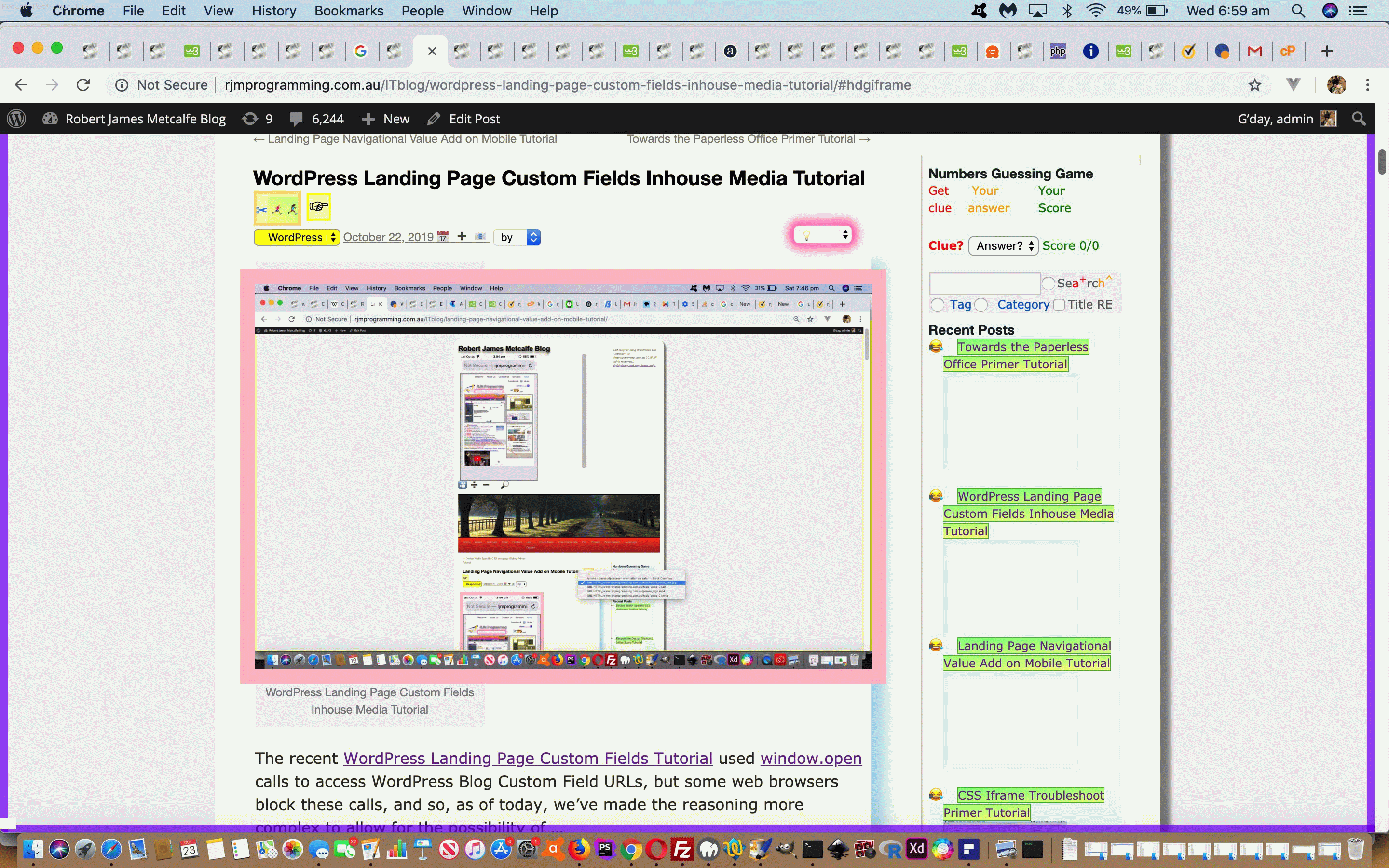Open the WordPress category dropdown

click(x=297, y=237)
